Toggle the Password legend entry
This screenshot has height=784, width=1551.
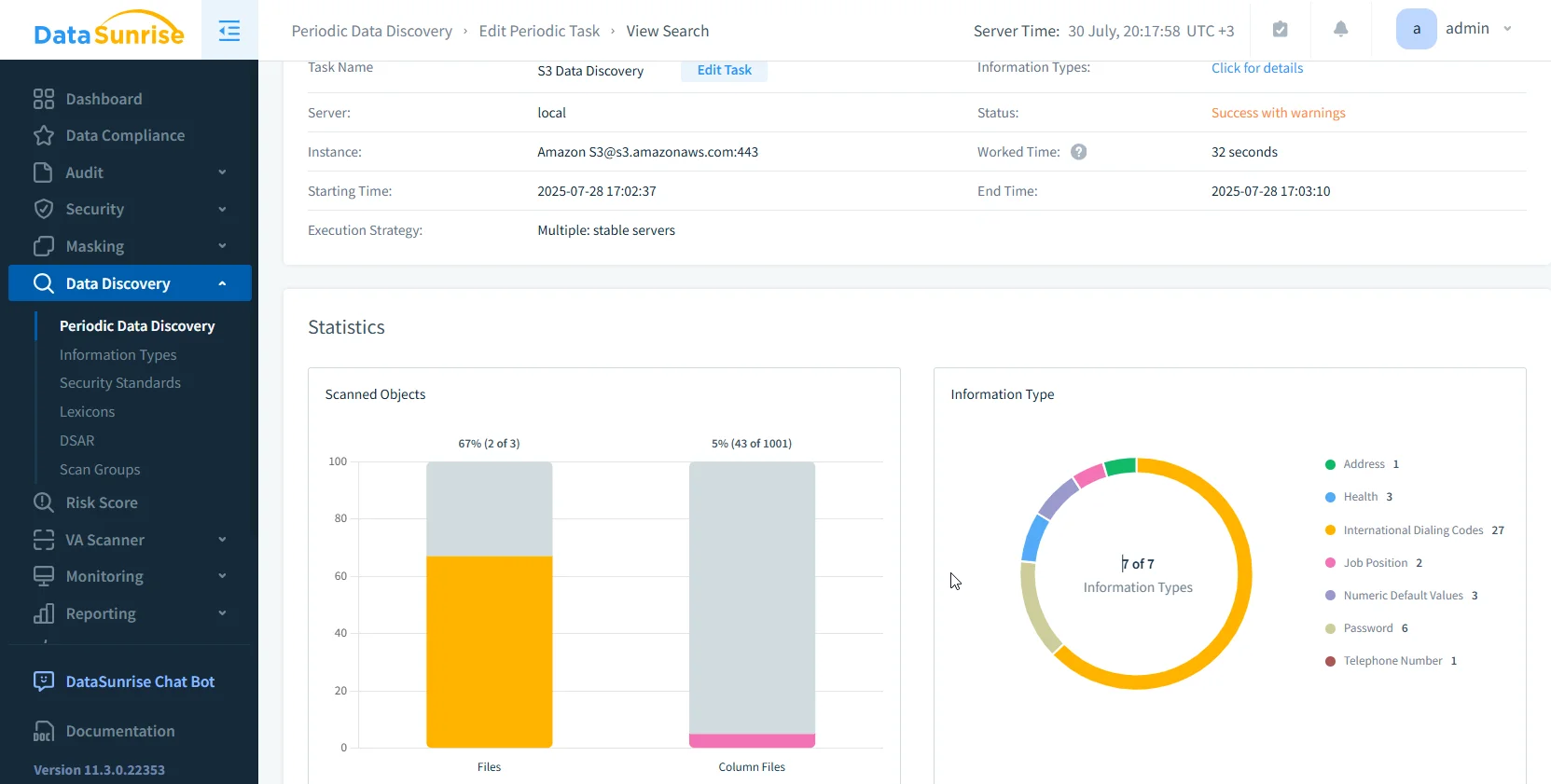(1367, 628)
